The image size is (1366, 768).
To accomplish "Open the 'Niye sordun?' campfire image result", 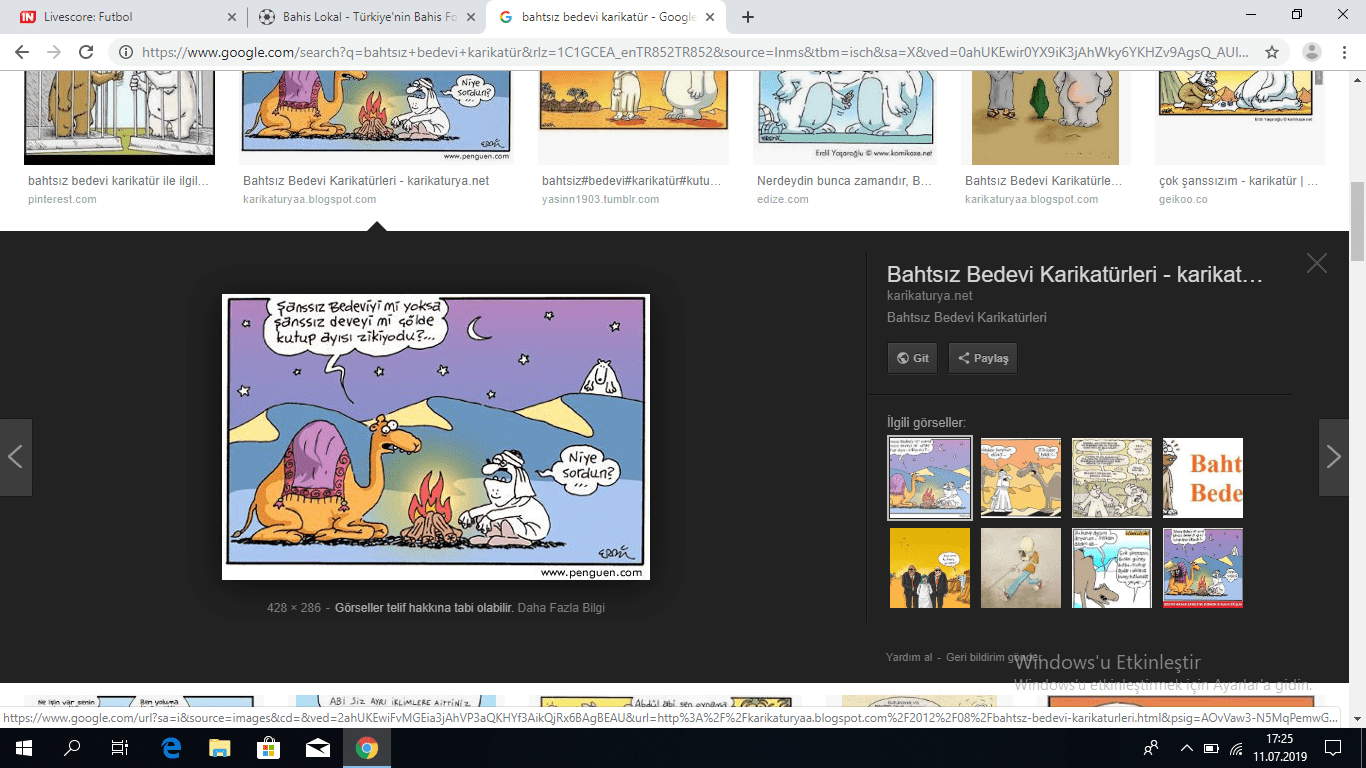I will (377, 118).
